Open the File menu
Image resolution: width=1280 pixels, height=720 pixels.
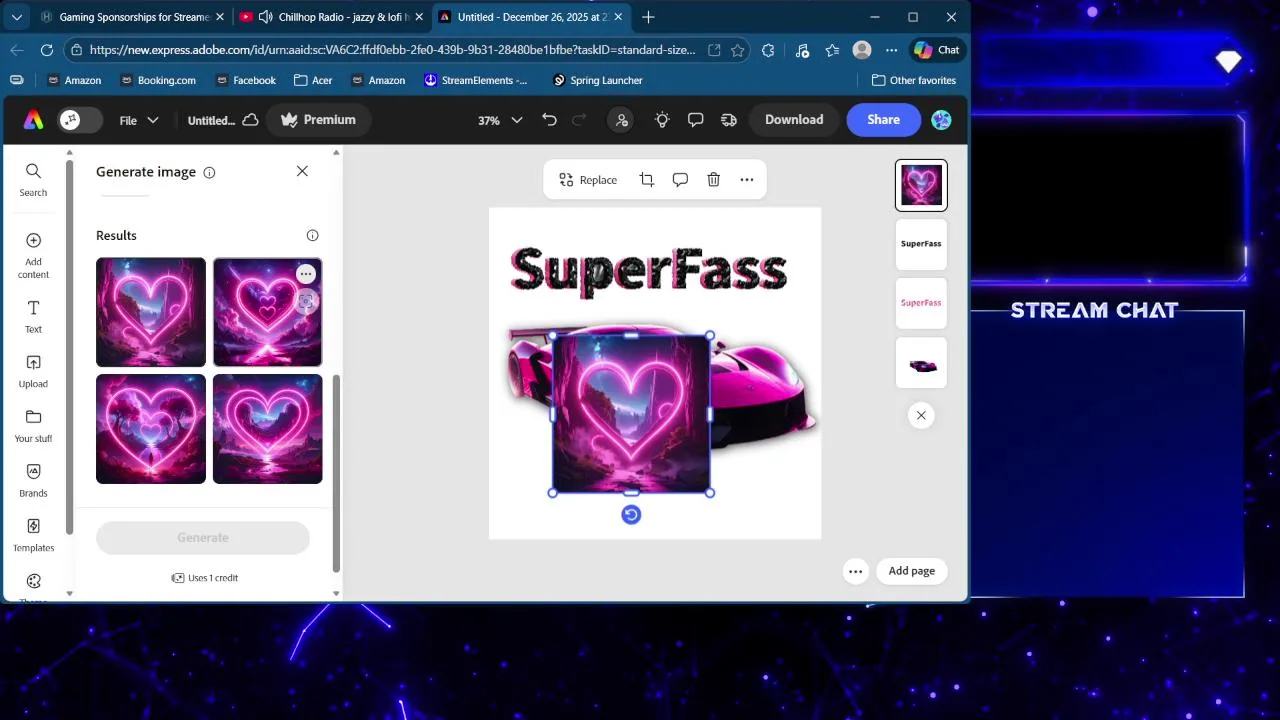(x=139, y=120)
